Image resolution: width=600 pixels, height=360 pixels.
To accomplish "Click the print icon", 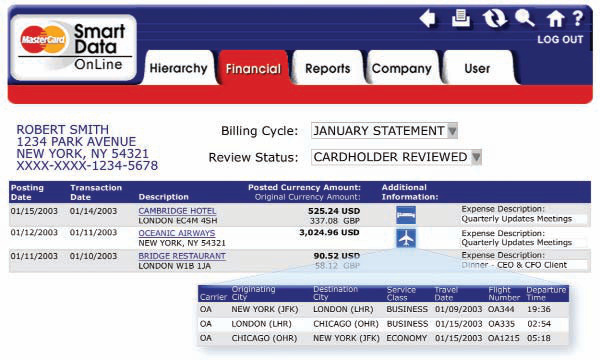I will (x=461, y=18).
